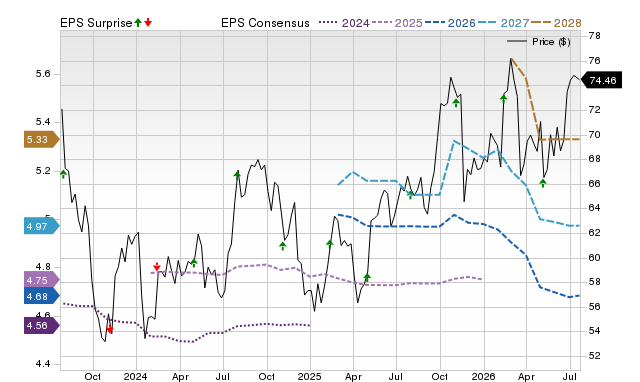This screenshot has height=382, width=640.
Task: Click the 2026 label on the x-axis
Action: 483,376
